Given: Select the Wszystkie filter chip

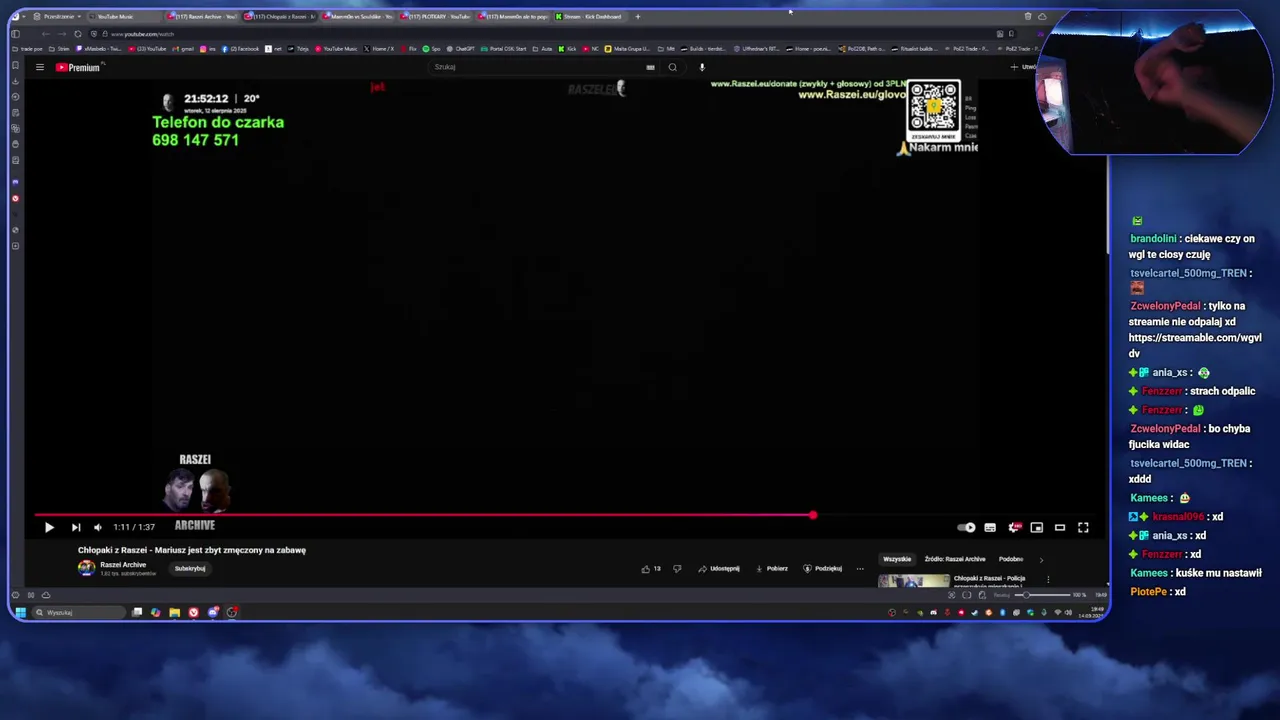Looking at the screenshot, I should point(897,559).
